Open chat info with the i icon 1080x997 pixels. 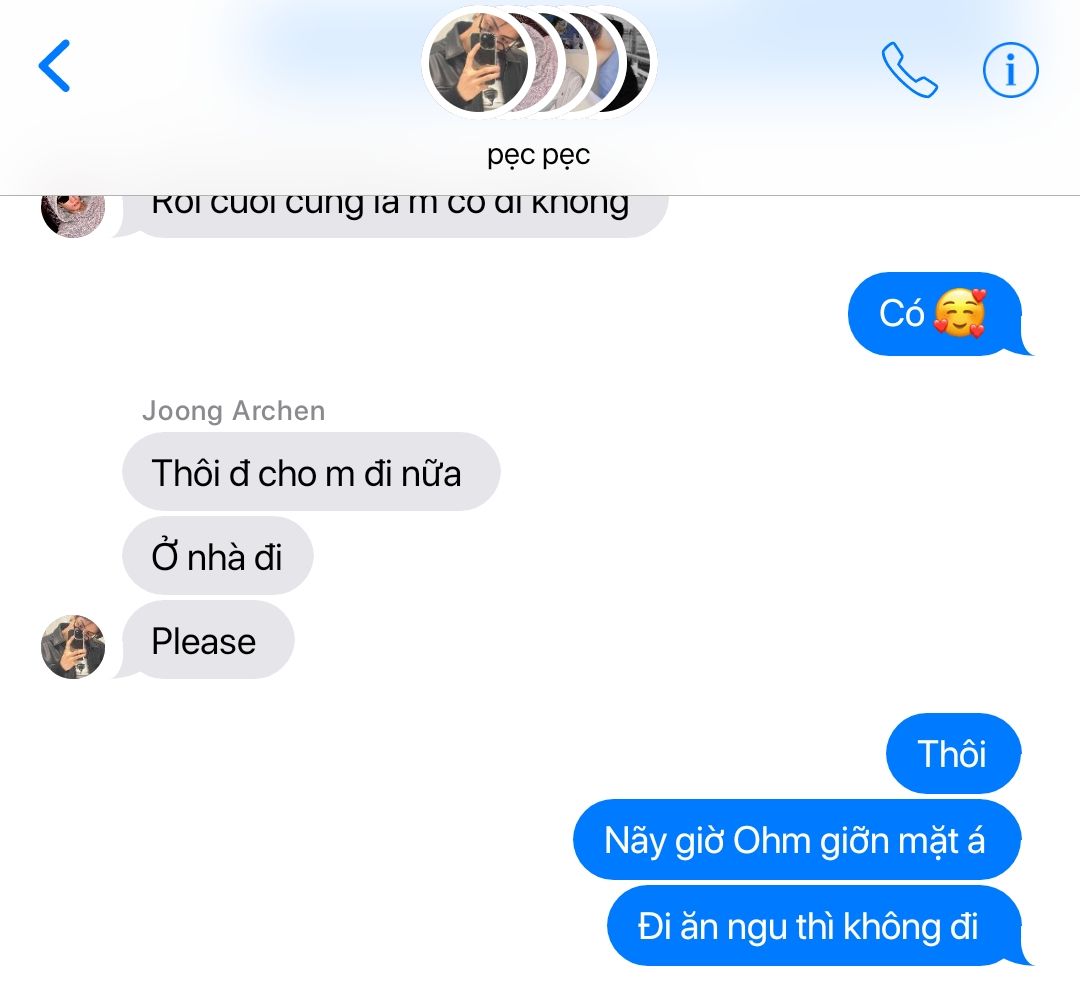click(x=1010, y=70)
